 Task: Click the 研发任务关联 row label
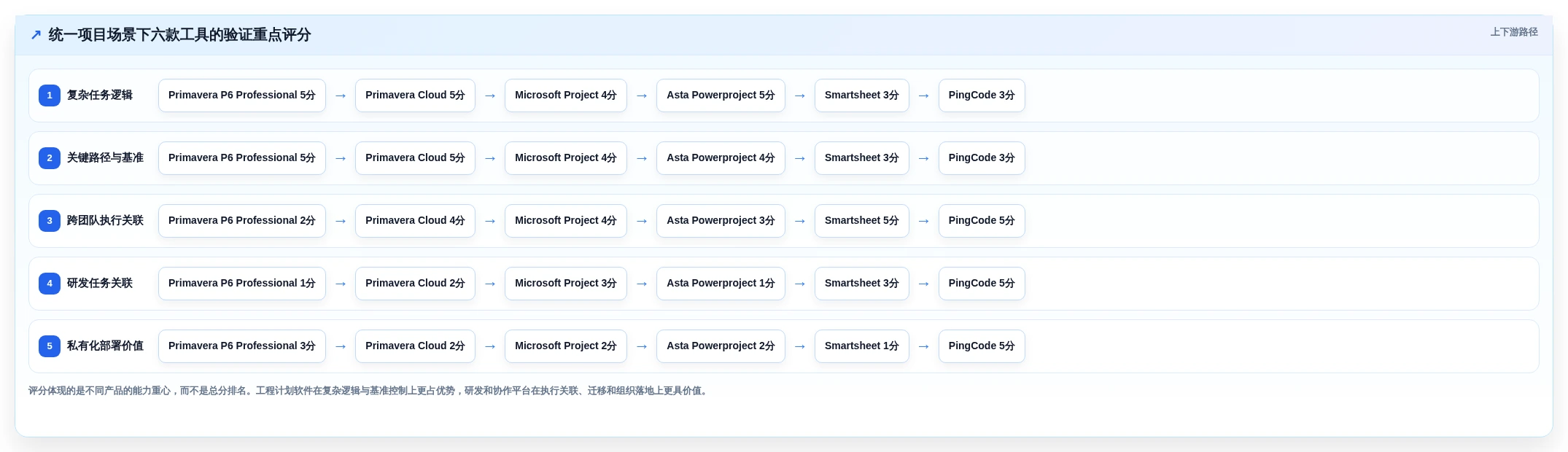point(100,284)
